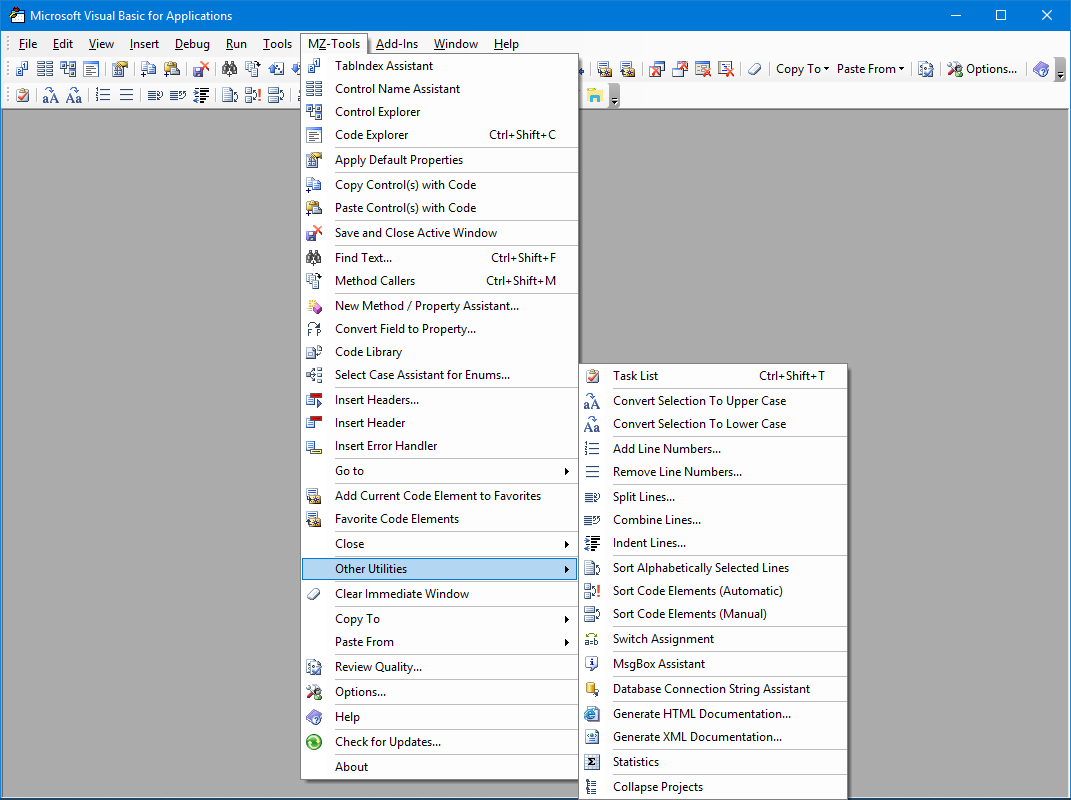This screenshot has width=1071, height=800.
Task: Open the Run menu
Action: 236,44
